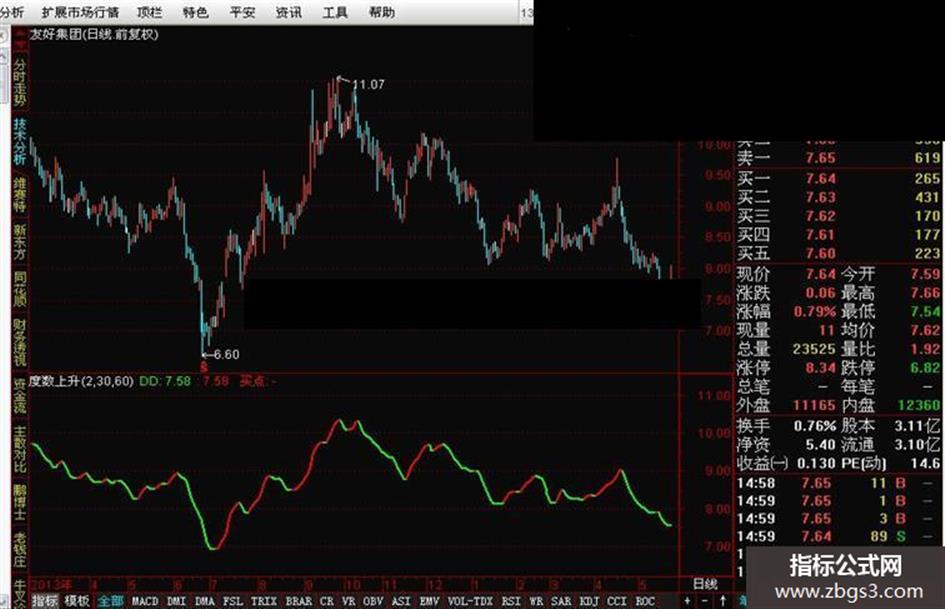Click the 日线 period label
The width and height of the screenshot is (945, 609).
coord(705,583)
